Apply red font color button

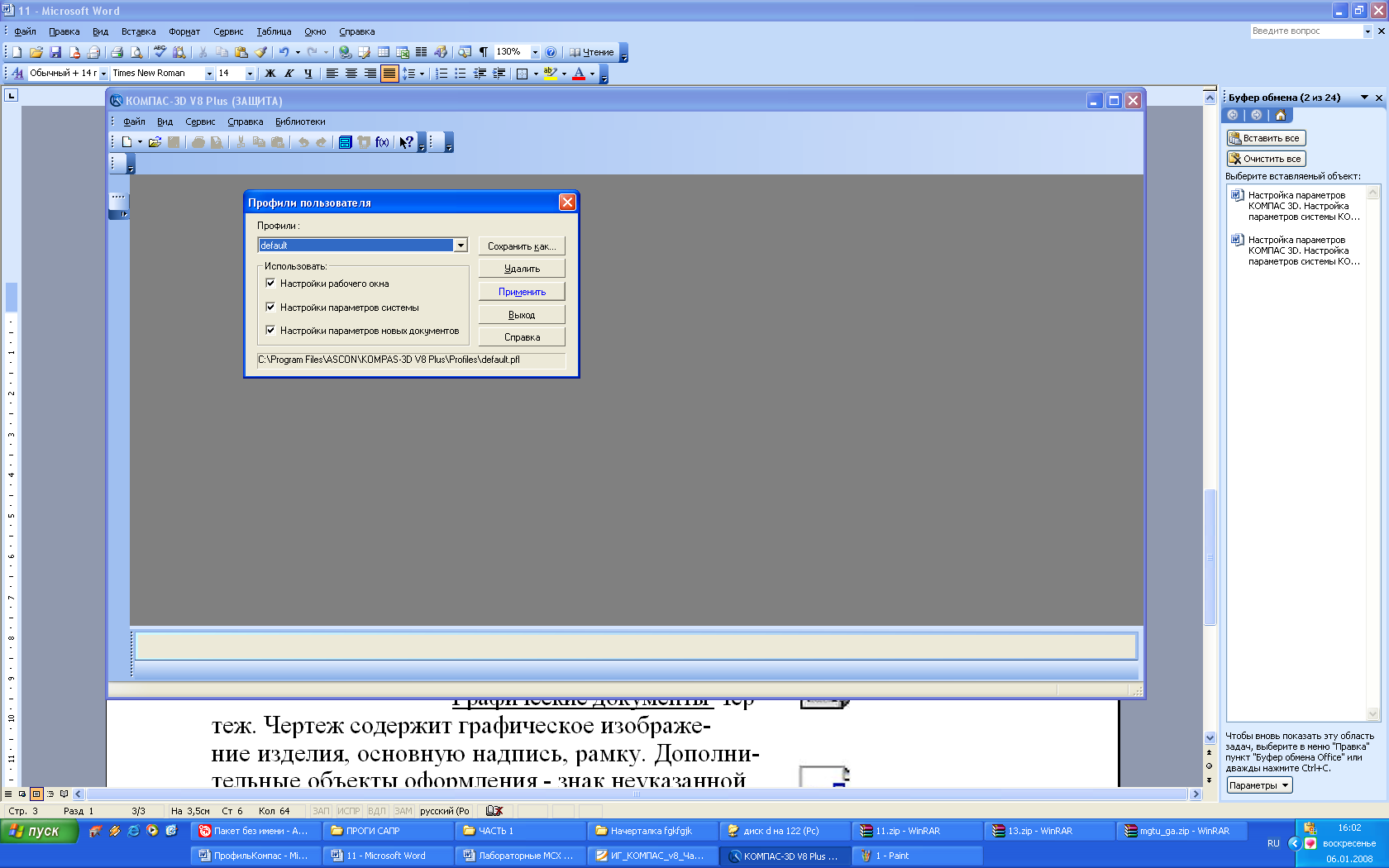(579, 74)
